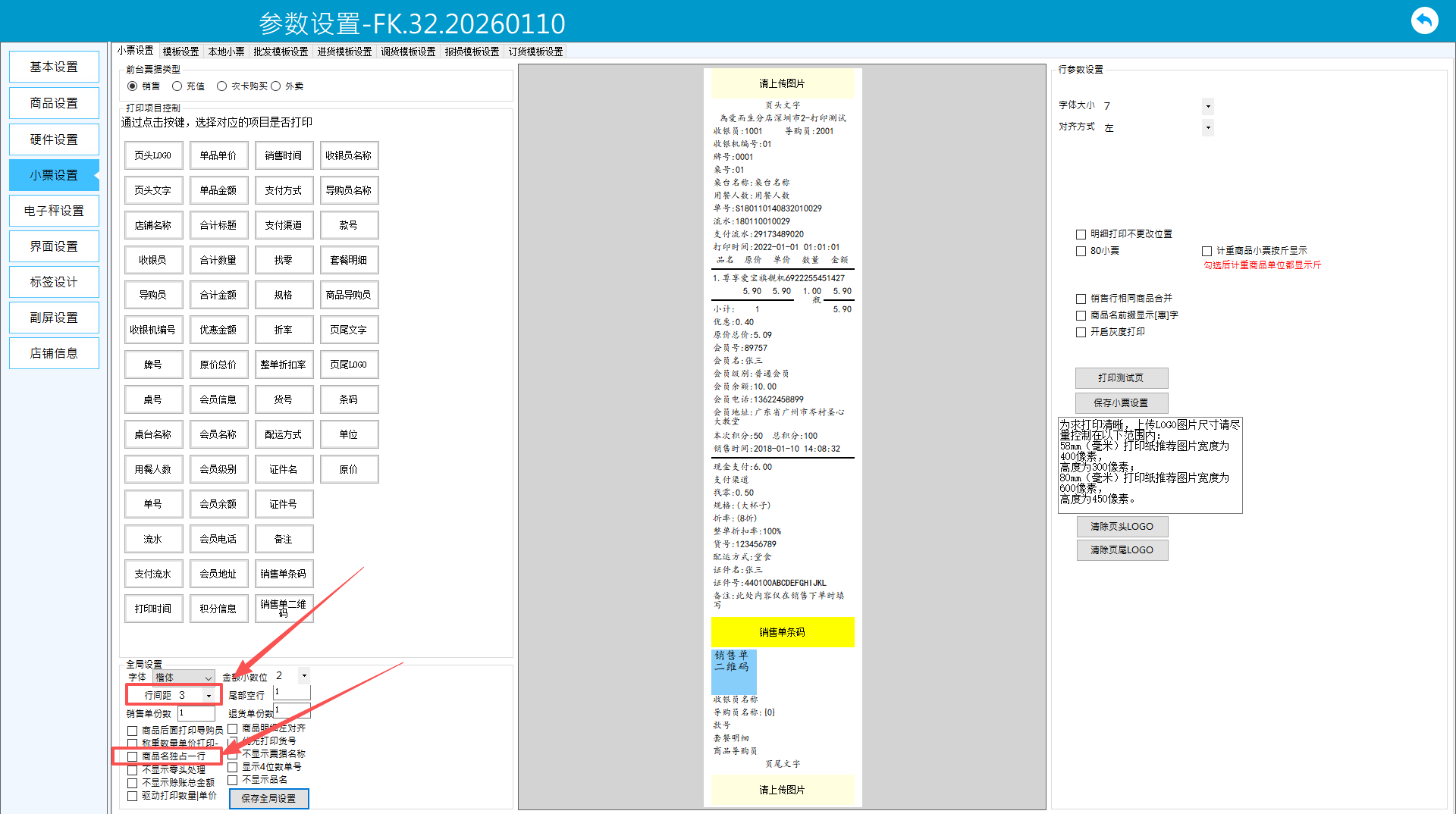Switch to the 模板设置 tab
Viewport: 1456px width, 814px height.
tap(180, 52)
